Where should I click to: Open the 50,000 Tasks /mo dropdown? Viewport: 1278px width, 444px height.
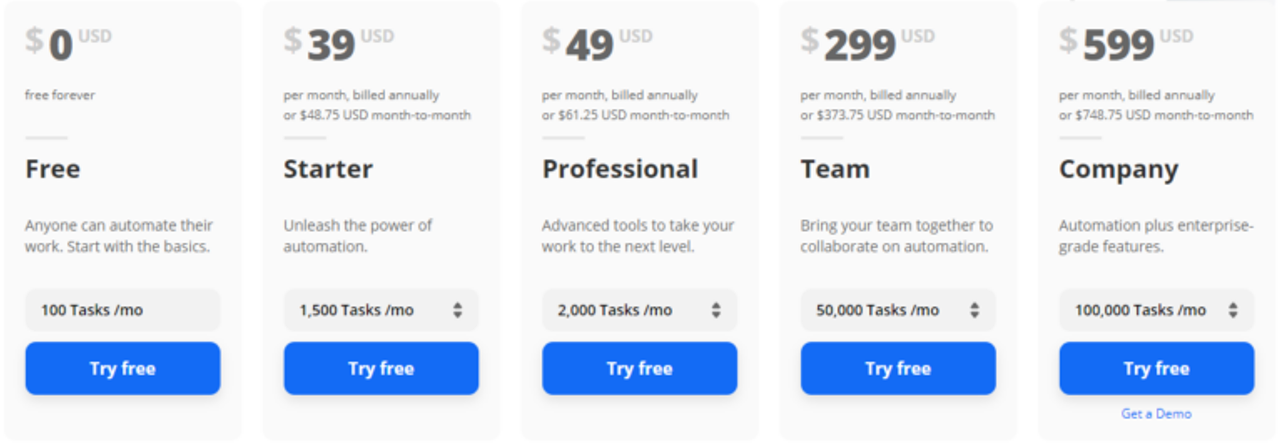point(898,310)
